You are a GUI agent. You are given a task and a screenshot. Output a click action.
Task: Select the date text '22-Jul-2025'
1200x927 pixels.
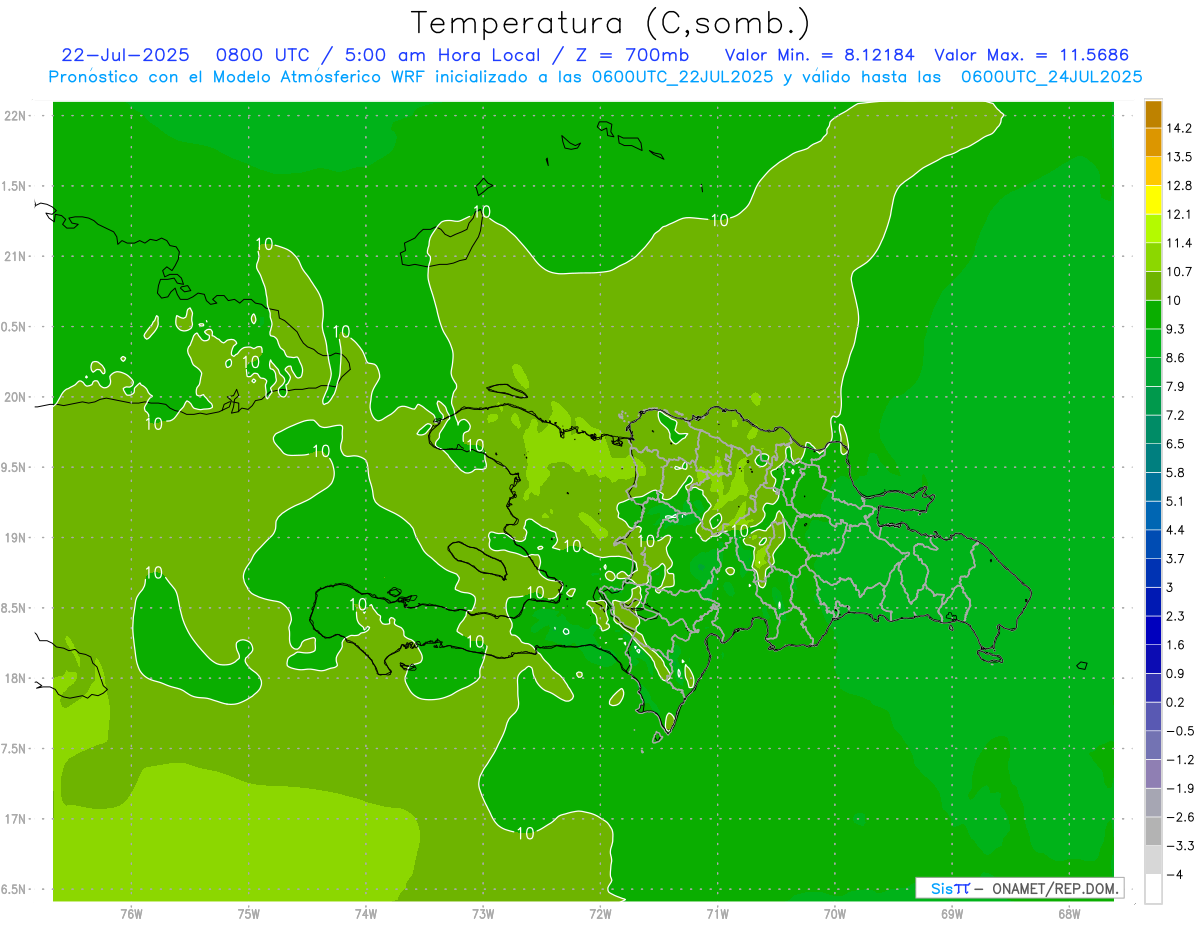tap(125, 55)
